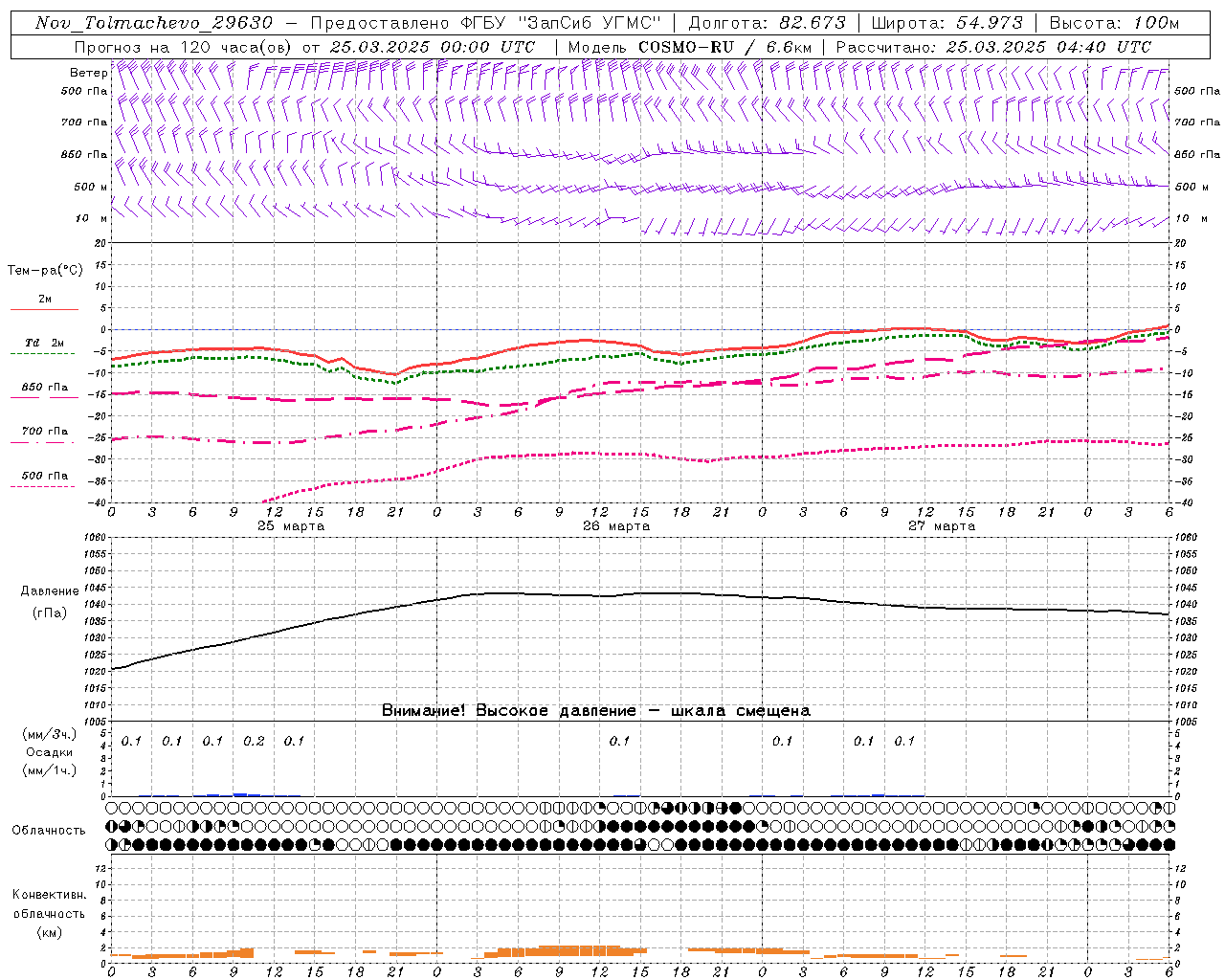The image size is (1225, 980).
Task: Click the 0.2 precipitation value
Action: [x=254, y=741]
